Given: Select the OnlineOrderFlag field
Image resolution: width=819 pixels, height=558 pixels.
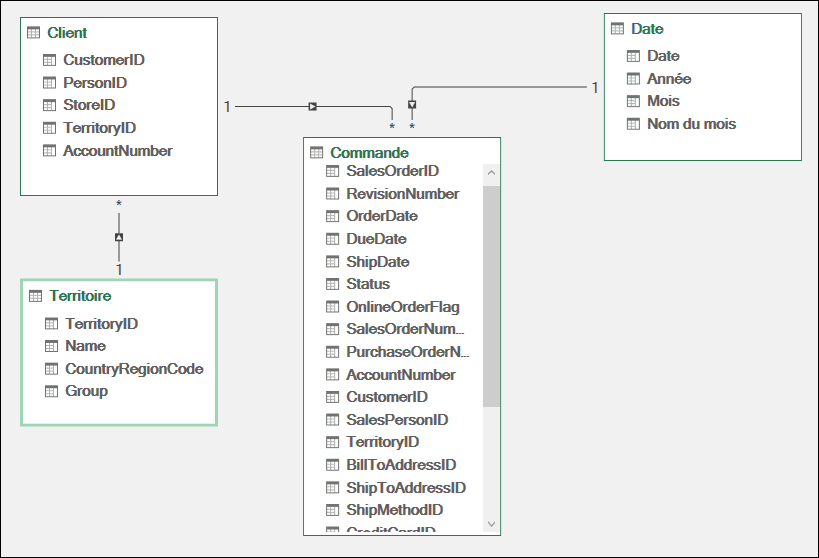Looking at the screenshot, I should point(403,307).
